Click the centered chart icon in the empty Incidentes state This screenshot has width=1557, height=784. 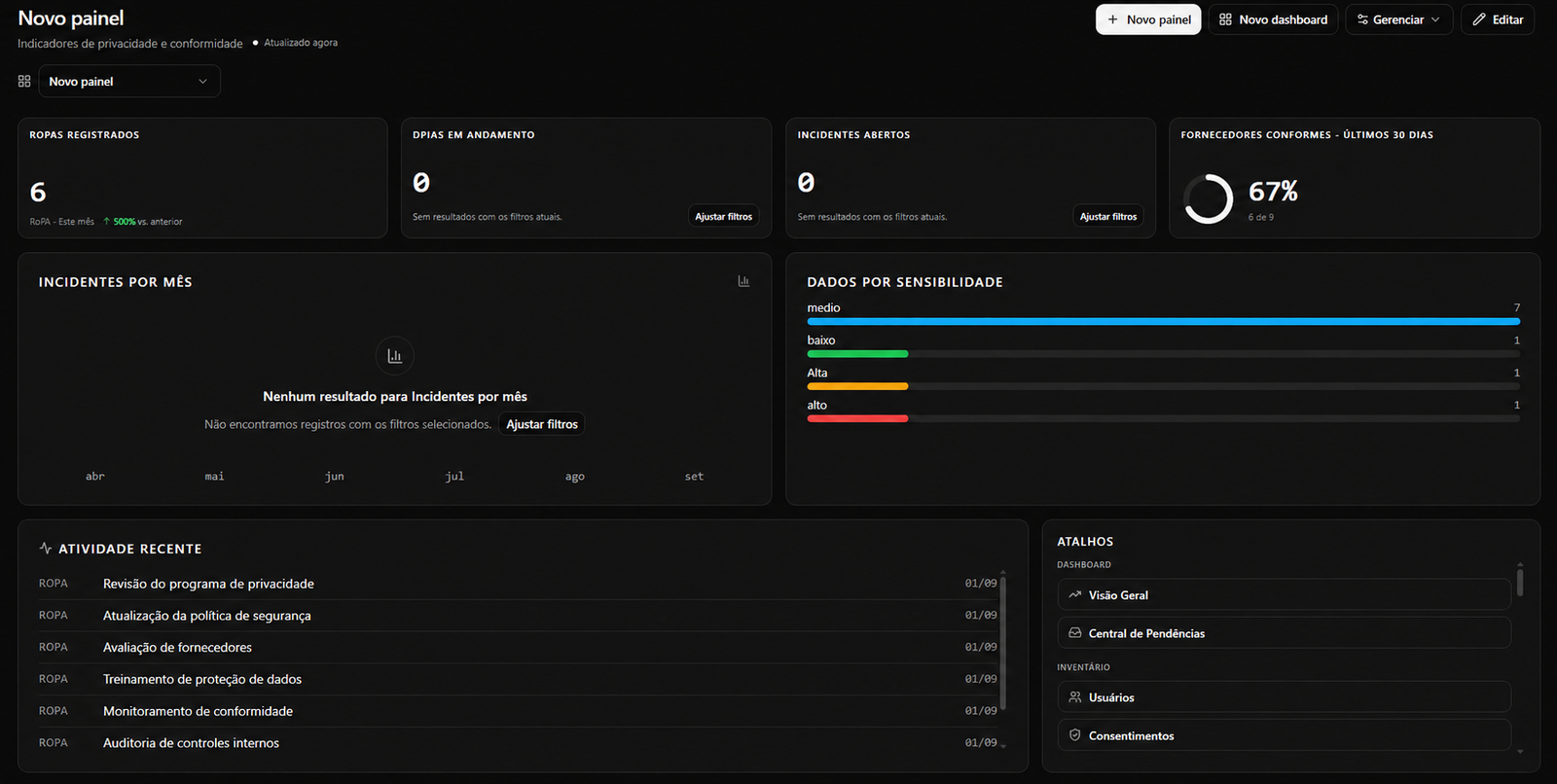click(394, 356)
